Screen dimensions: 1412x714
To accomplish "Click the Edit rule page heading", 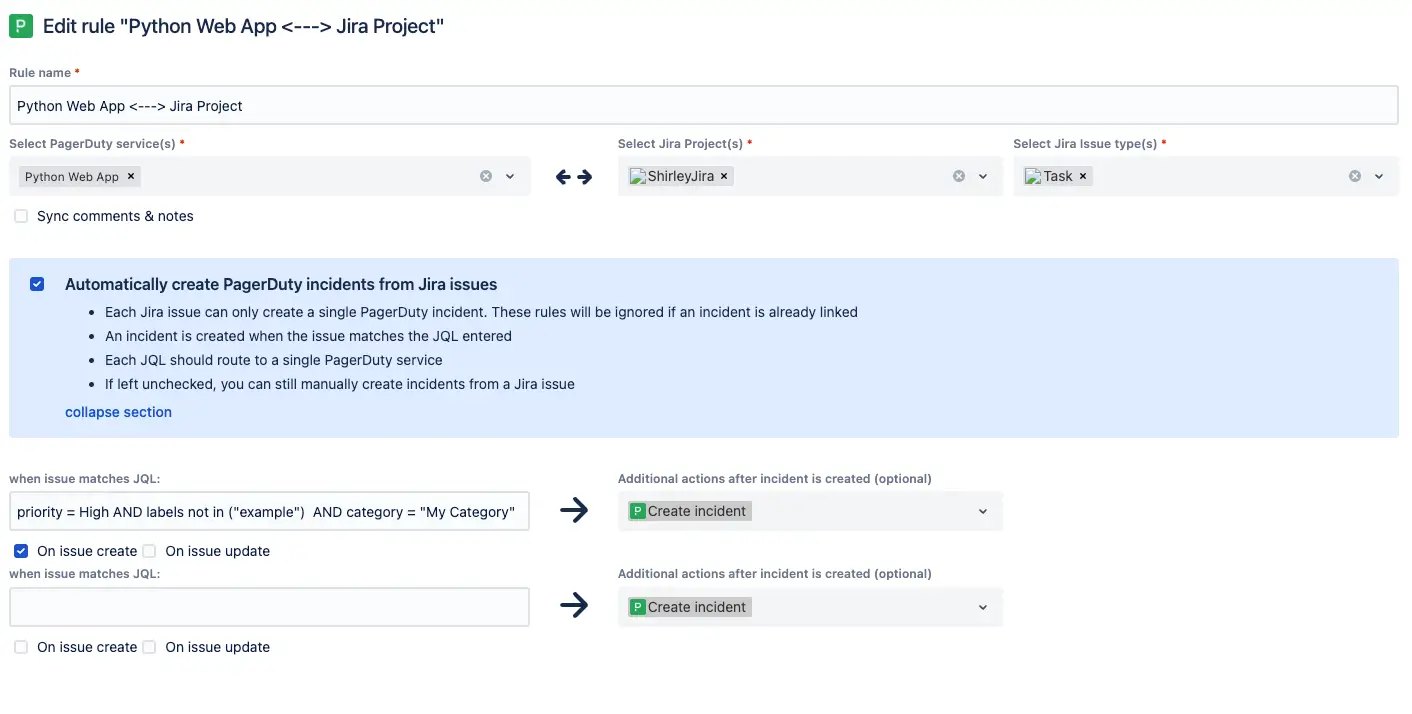I will click(x=243, y=26).
